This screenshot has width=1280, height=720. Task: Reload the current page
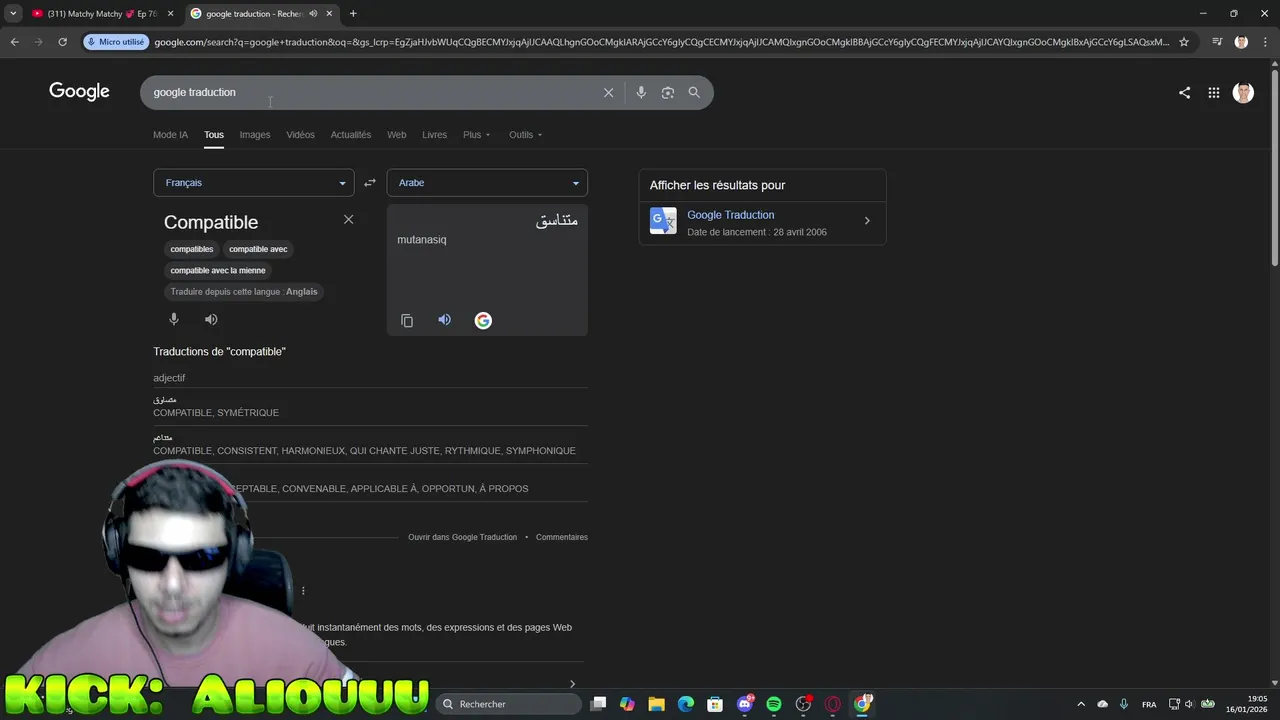point(62,42)
